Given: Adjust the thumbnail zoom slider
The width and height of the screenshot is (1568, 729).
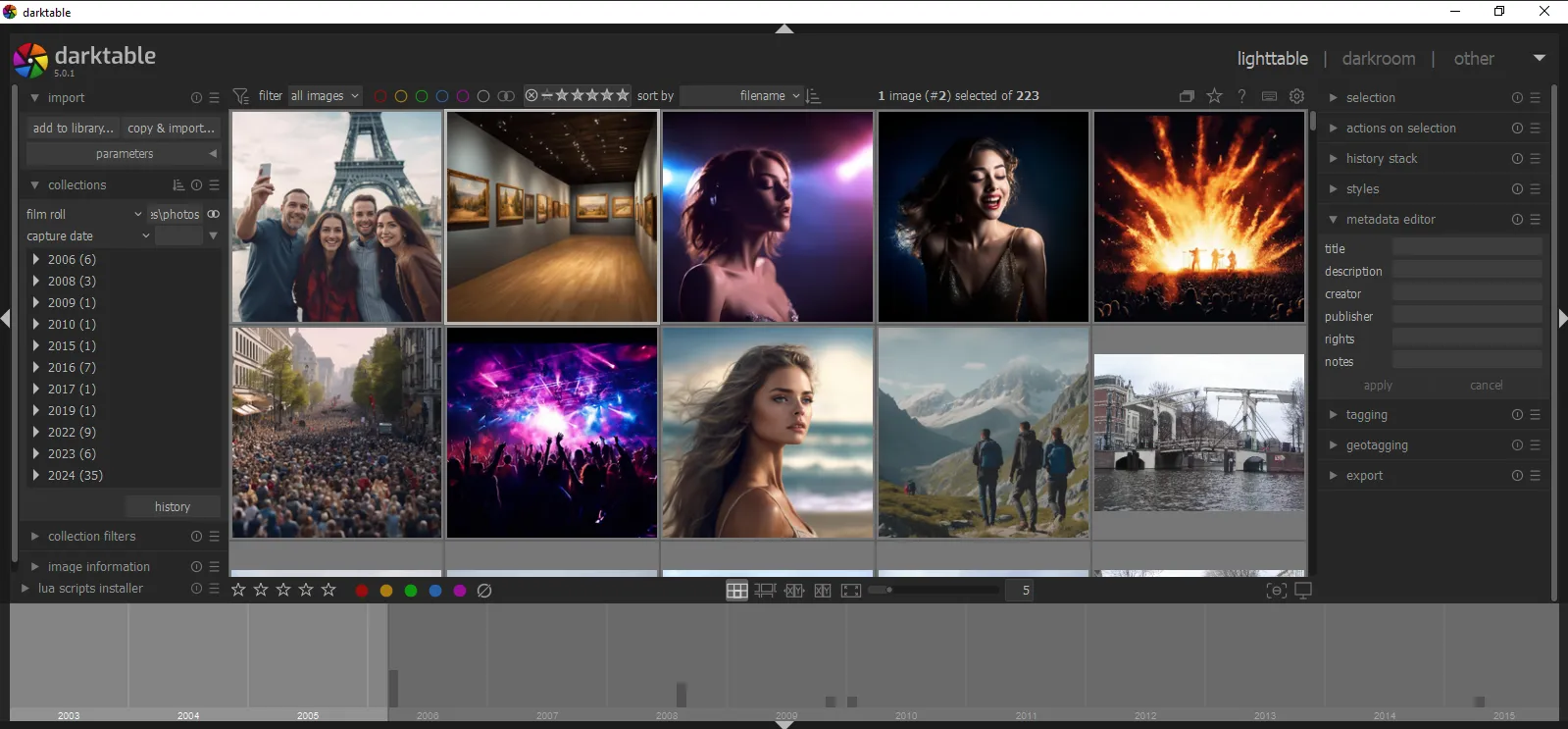Looking at the screenshot, I should pos(934,591).
